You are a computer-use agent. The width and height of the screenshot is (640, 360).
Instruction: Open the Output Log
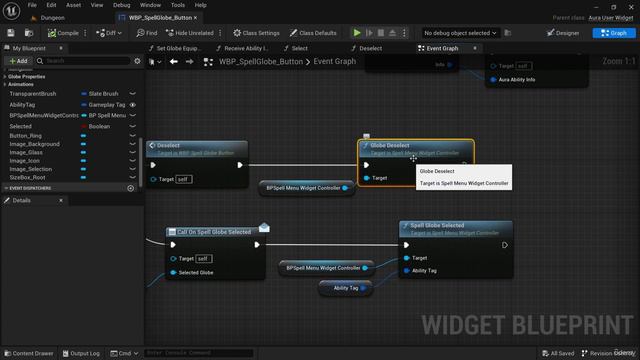pyautogui.click(x=81, y=353)
